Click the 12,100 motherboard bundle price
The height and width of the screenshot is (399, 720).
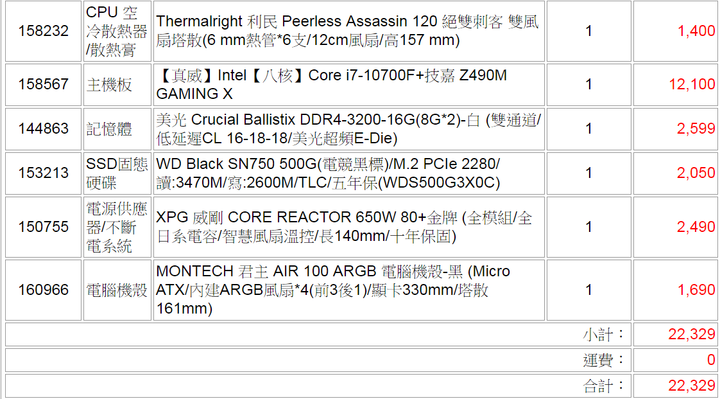tap(692, 84)
